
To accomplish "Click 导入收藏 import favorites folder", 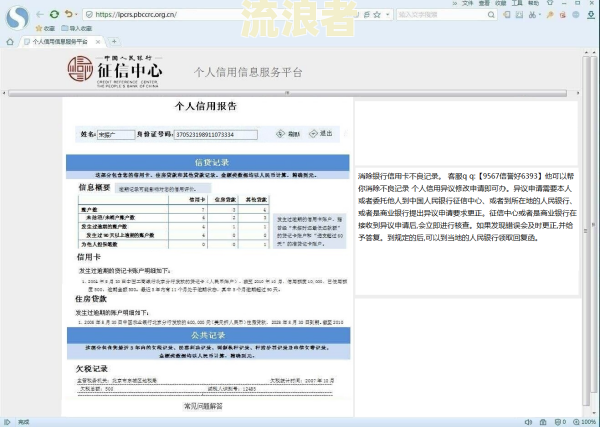I will coord(77,28).
